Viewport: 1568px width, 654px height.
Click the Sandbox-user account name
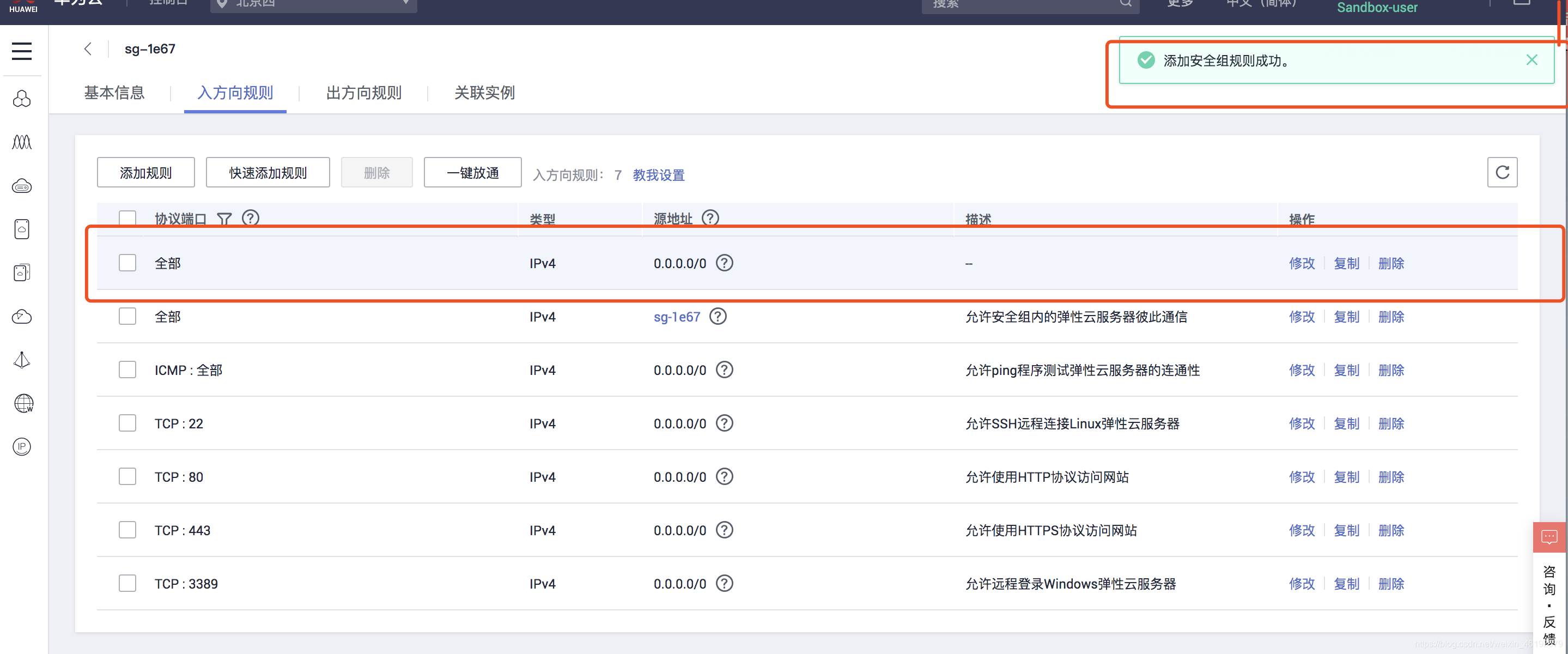tap(1377, 7)
